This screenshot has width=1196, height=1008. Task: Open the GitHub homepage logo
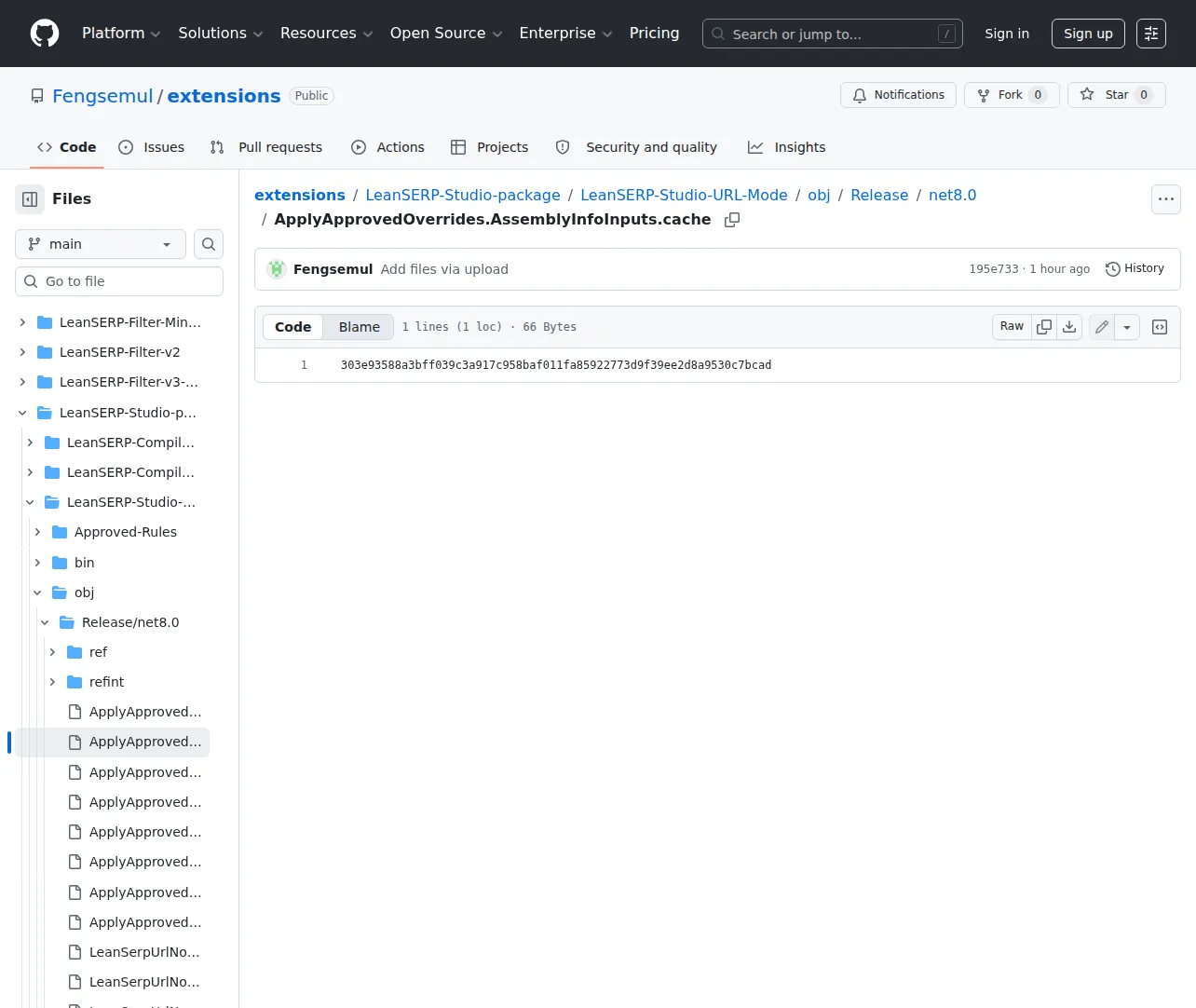pyautogui.click(x=45, y=34)
